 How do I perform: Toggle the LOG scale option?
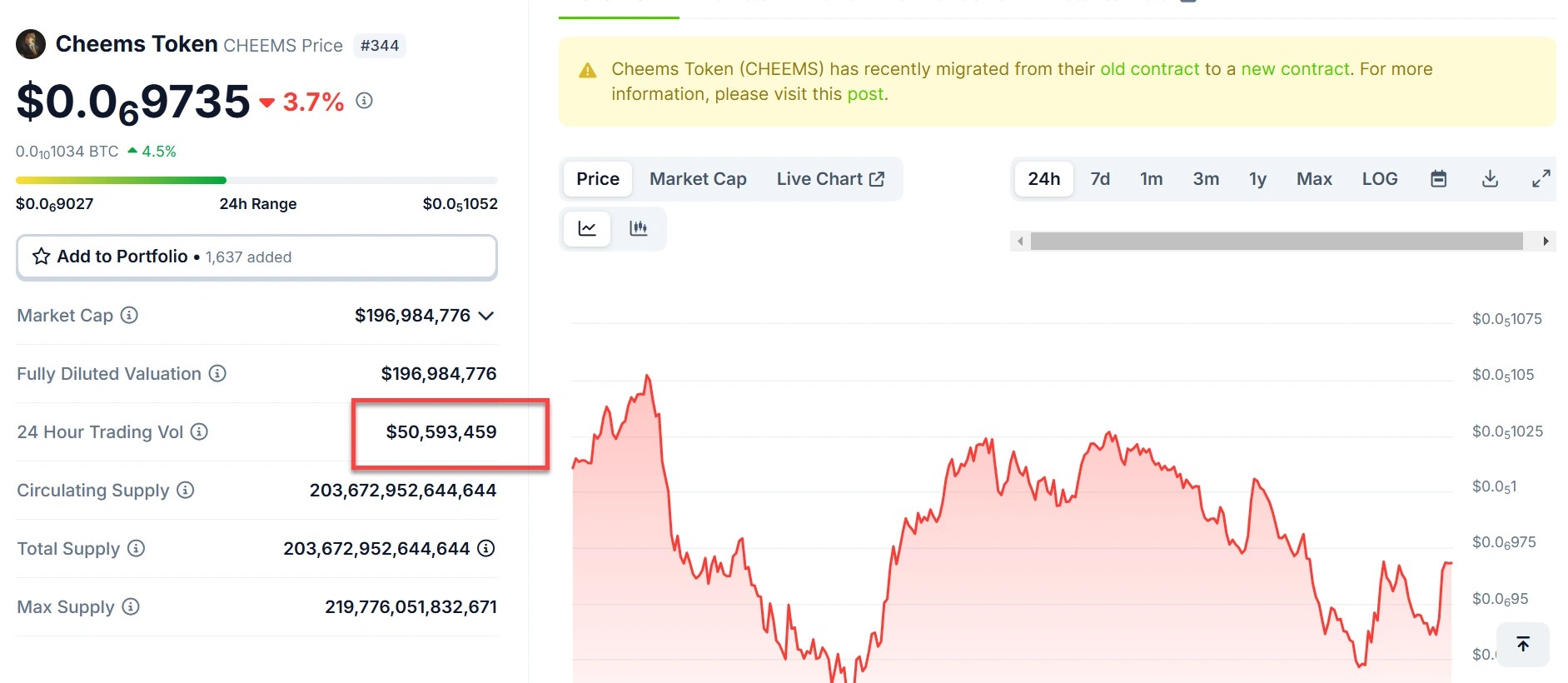click(1379, 179)
